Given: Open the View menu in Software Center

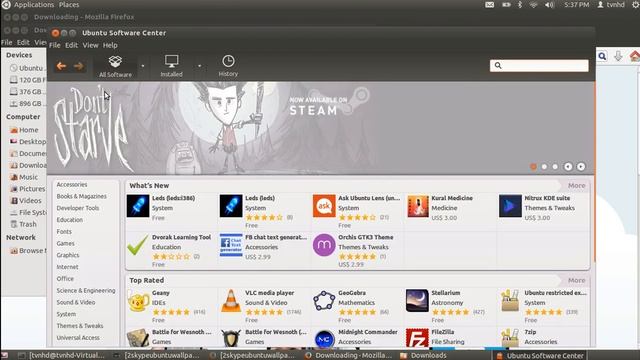Looking at the screenshot, I should coord(91,45).
